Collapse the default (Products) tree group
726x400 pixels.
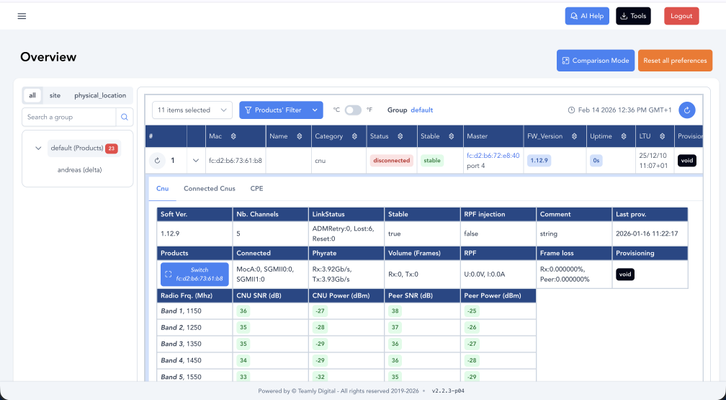coord(38,148)
